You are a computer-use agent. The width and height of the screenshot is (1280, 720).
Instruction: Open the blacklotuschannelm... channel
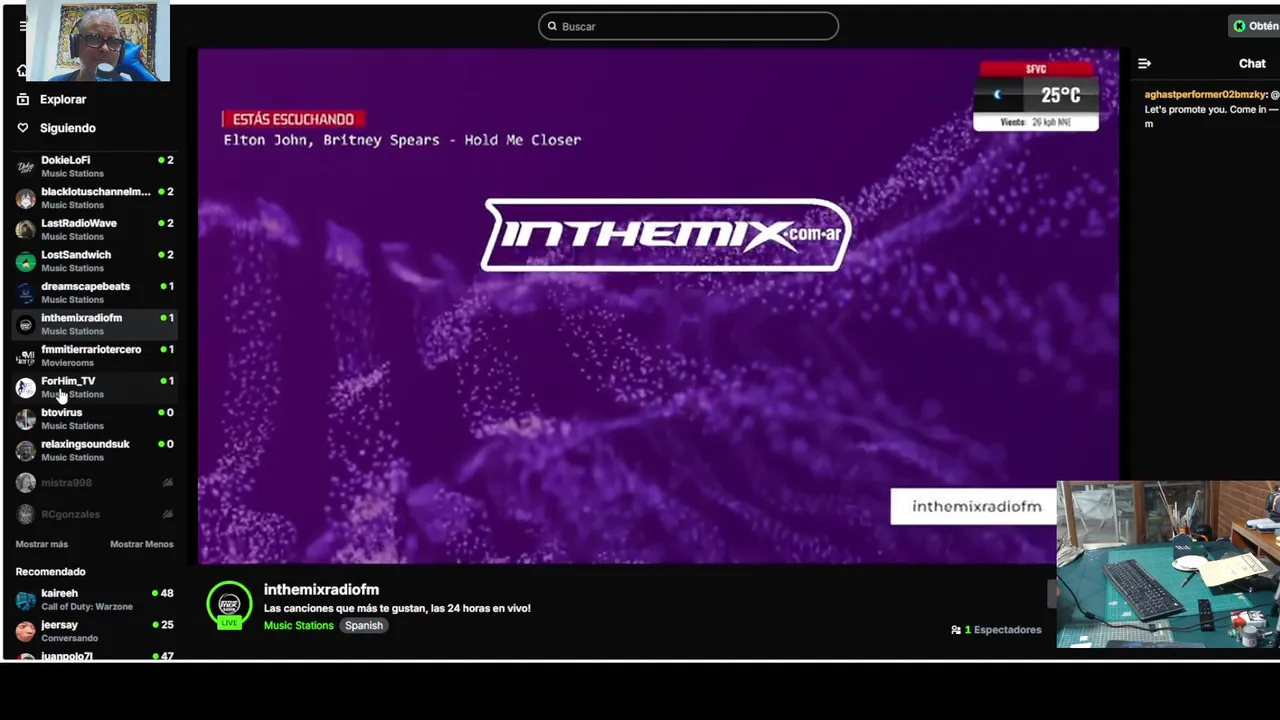pos(95,198)
